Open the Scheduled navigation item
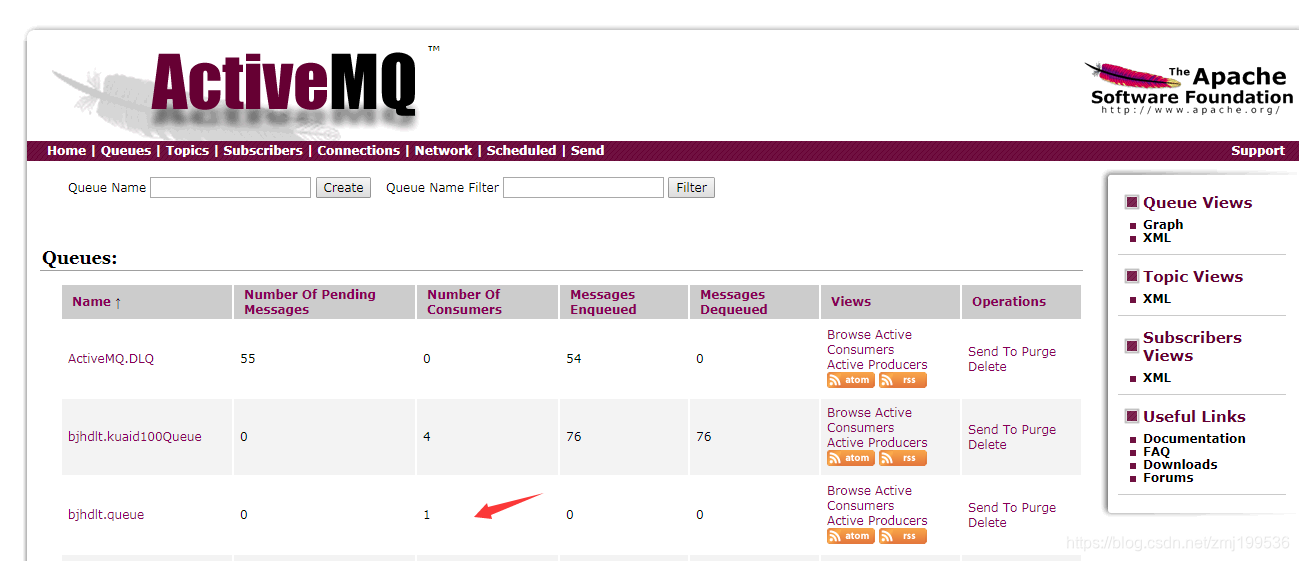 [x=521, y=151]
